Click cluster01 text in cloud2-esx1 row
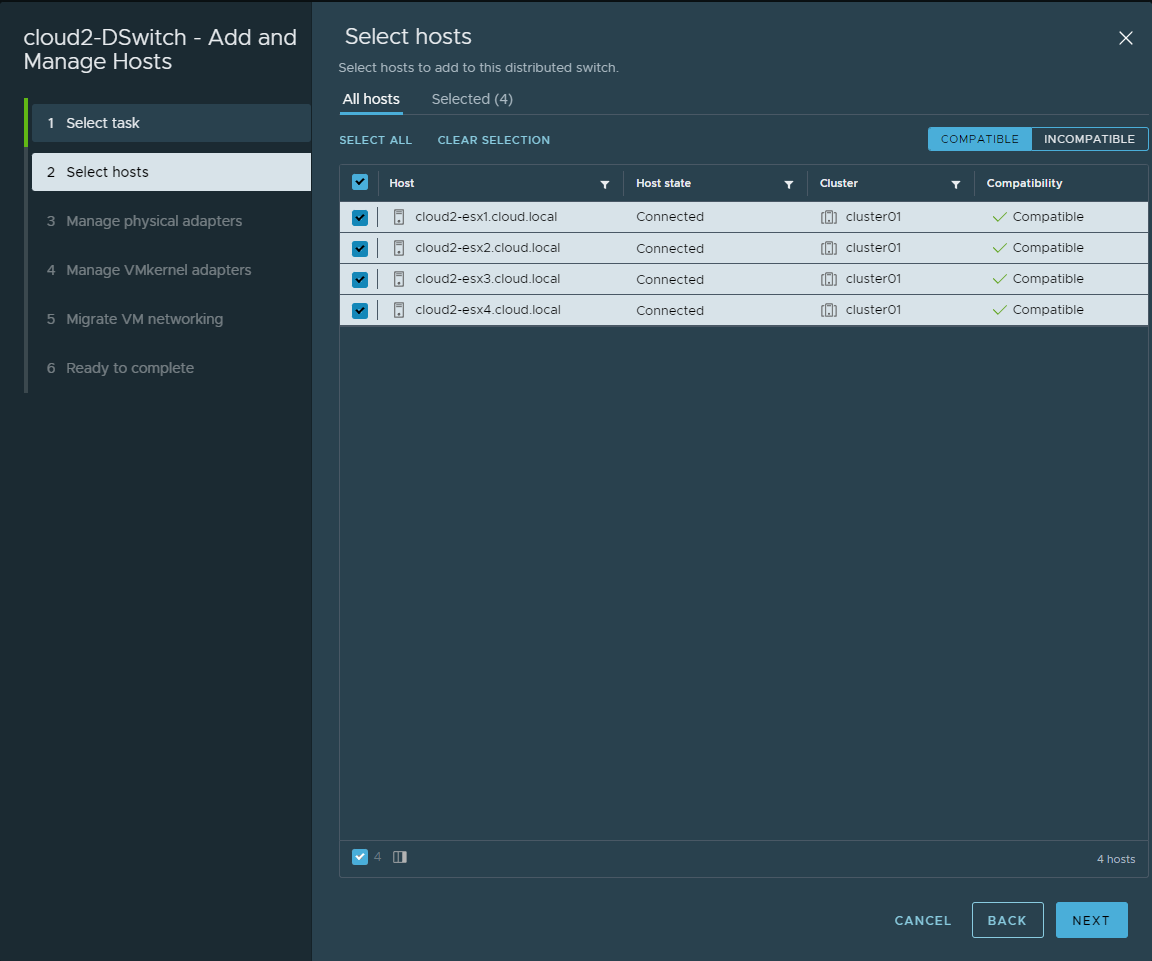 click(873, 217)
